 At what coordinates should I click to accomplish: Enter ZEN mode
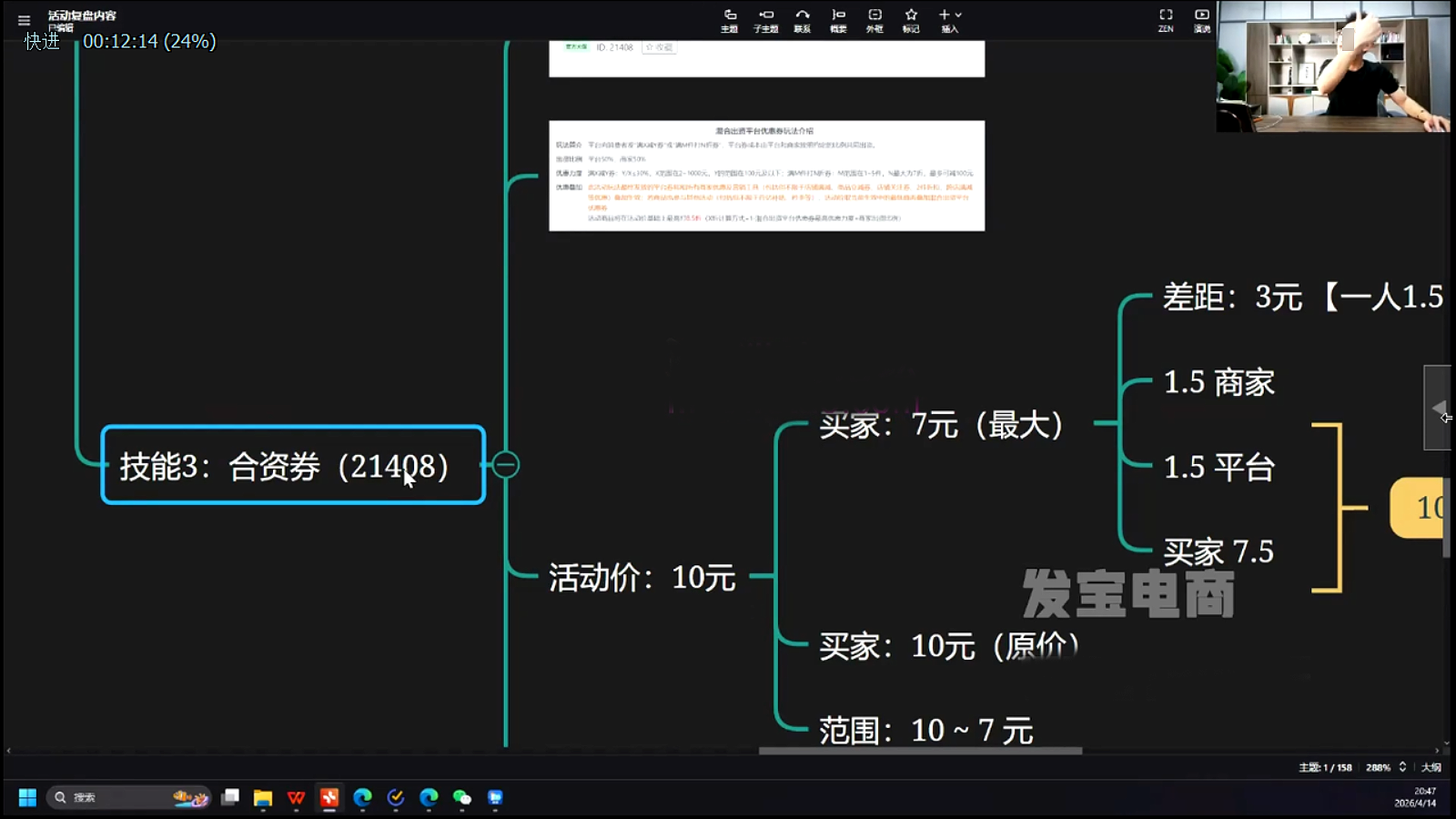(x=1166, y=20)
